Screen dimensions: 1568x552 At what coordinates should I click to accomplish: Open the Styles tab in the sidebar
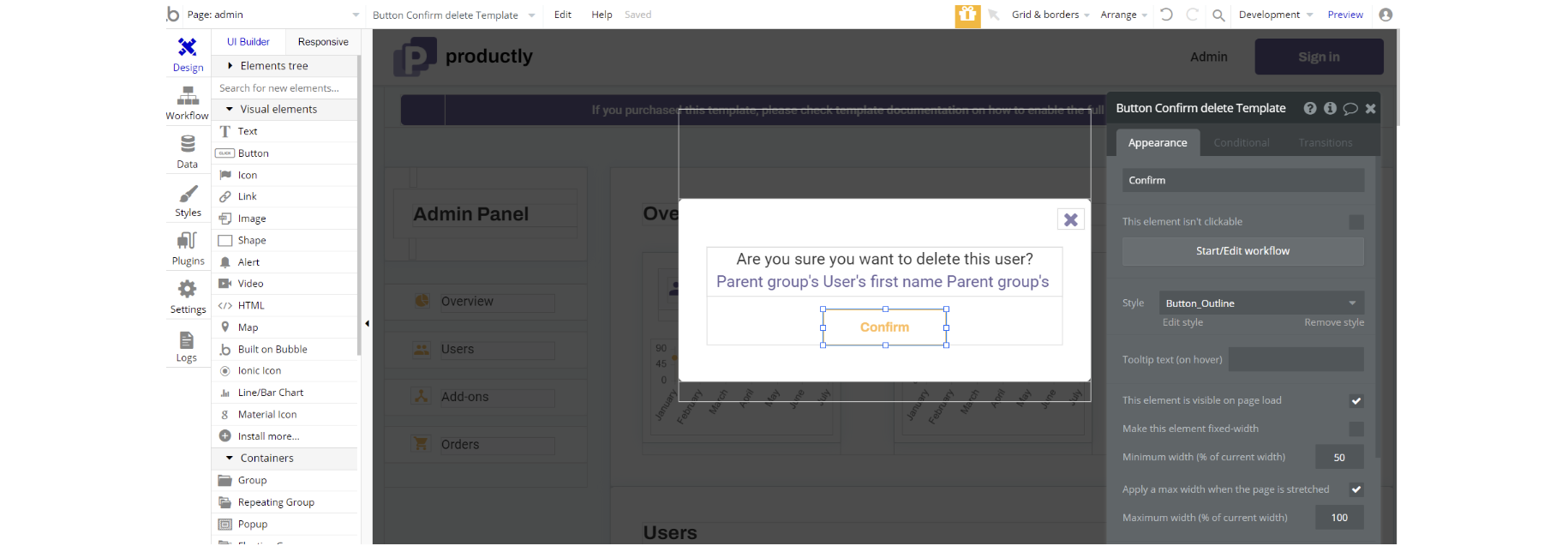coord(188,201)
